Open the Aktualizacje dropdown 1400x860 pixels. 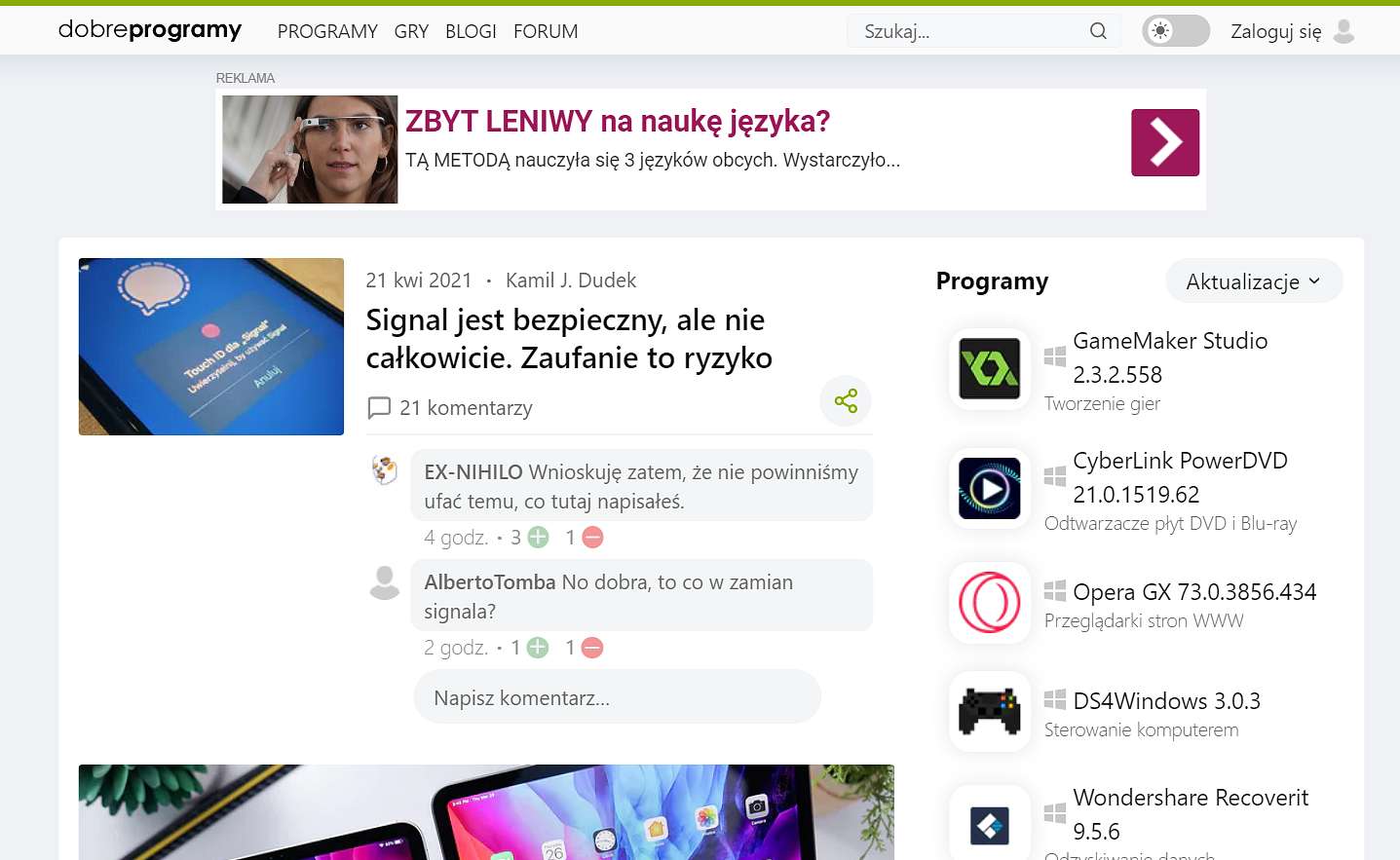tap(1254, 281)
